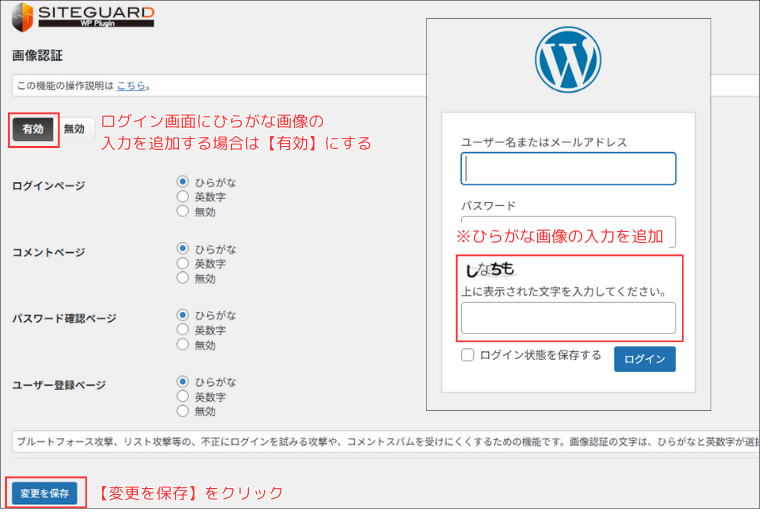Click the 変更を保存 button
The image size is (760, 515).
45,493
